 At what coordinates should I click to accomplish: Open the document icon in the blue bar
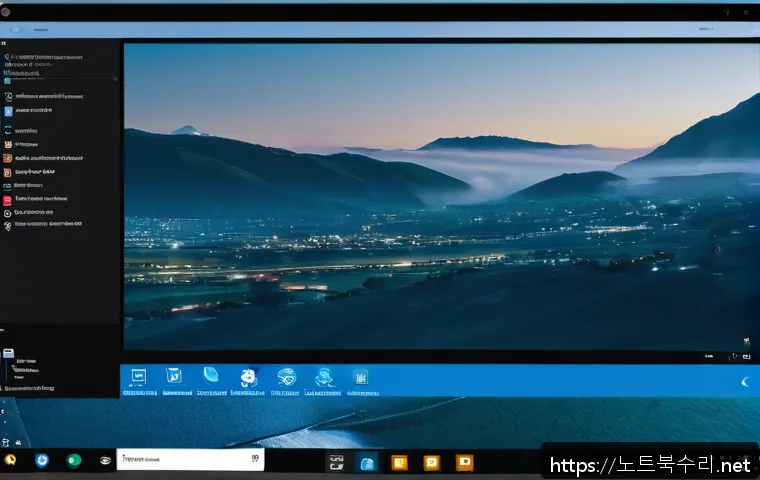(x=173, y=376)
